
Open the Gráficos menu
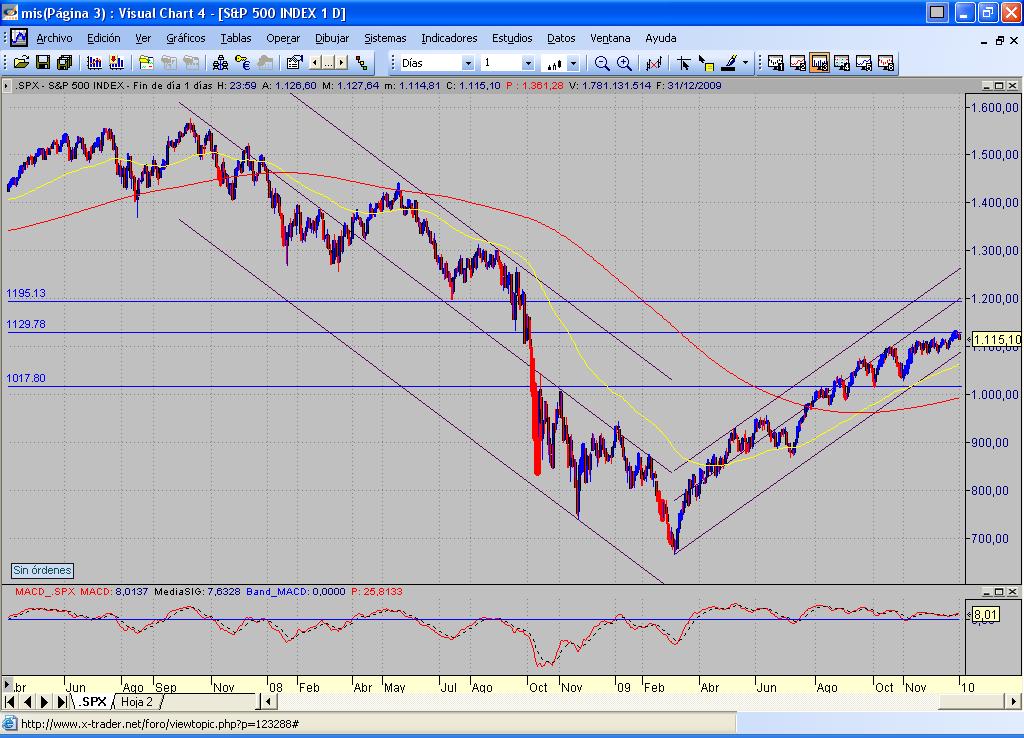tap(185, 38)
